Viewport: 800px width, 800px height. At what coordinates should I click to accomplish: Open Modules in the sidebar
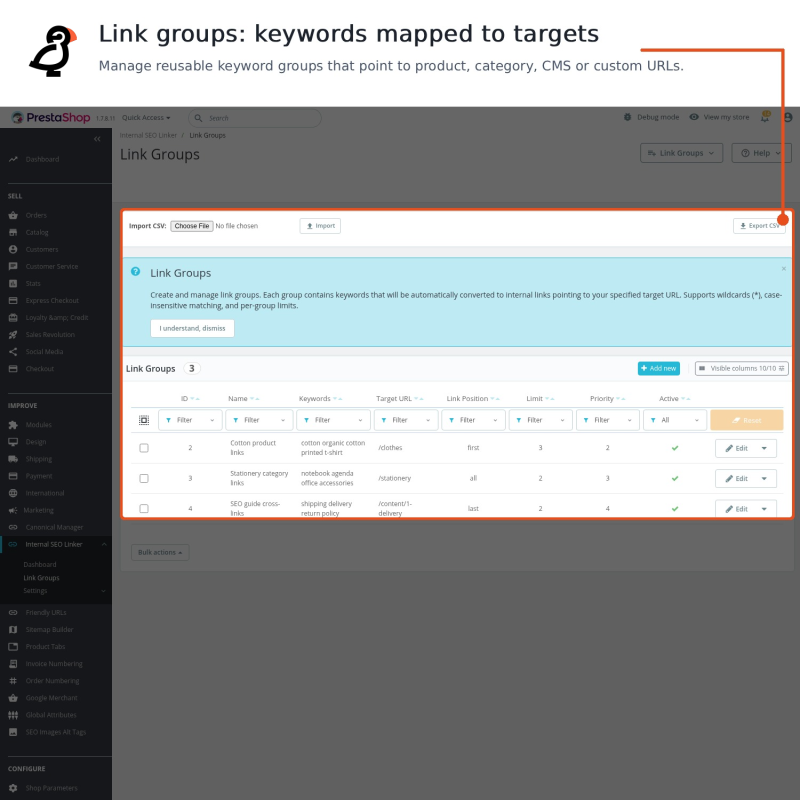click(x=38, y=424)
